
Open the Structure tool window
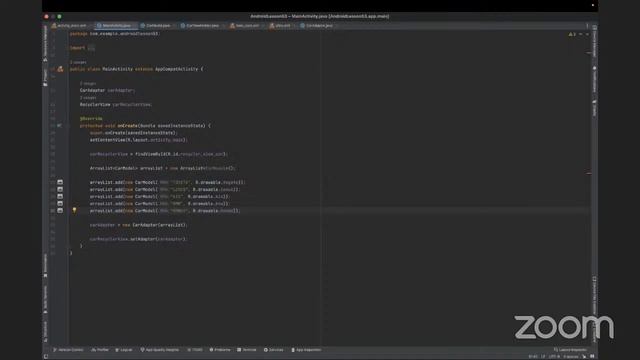pyautogui.click(x=45, y=331)
